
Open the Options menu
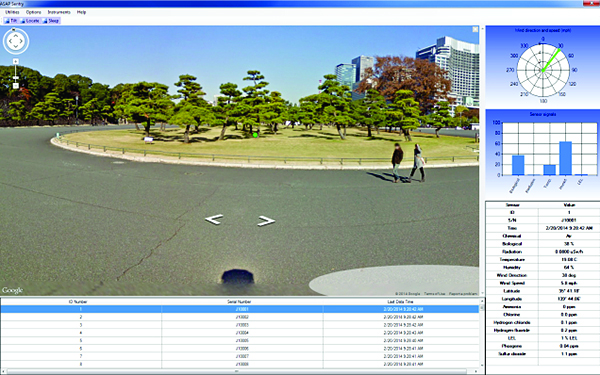[x=34, y=12]
